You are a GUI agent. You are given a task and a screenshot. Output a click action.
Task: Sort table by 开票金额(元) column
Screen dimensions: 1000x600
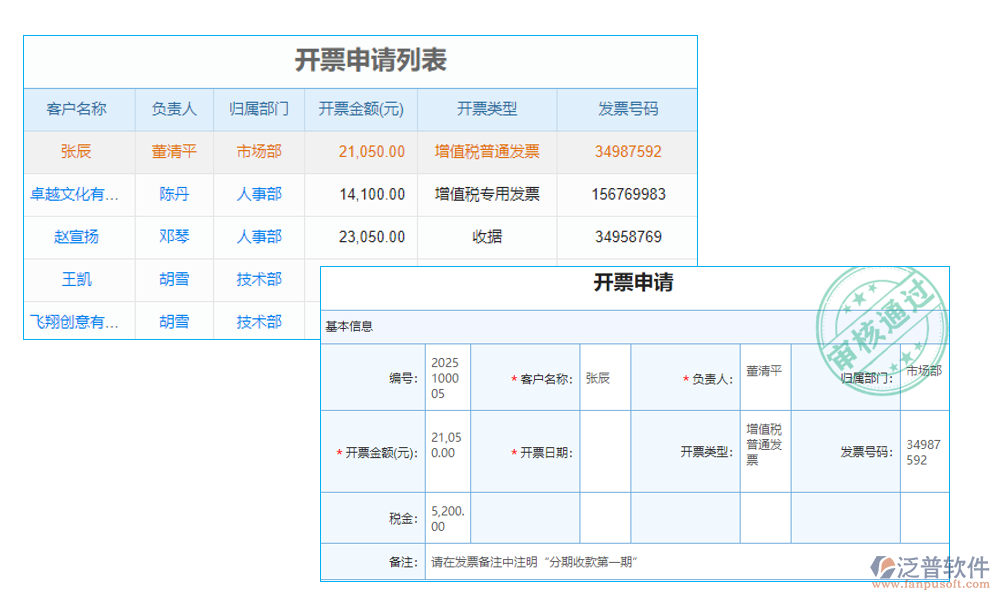coord(360,109)
